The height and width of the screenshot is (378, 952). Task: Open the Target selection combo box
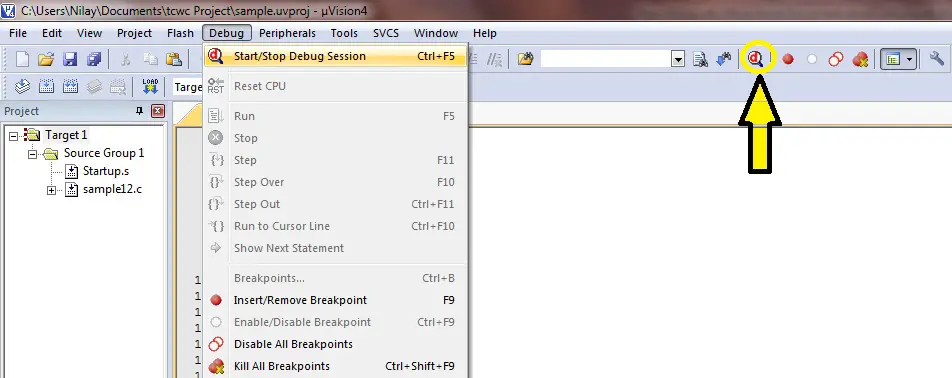coord(188,87)
